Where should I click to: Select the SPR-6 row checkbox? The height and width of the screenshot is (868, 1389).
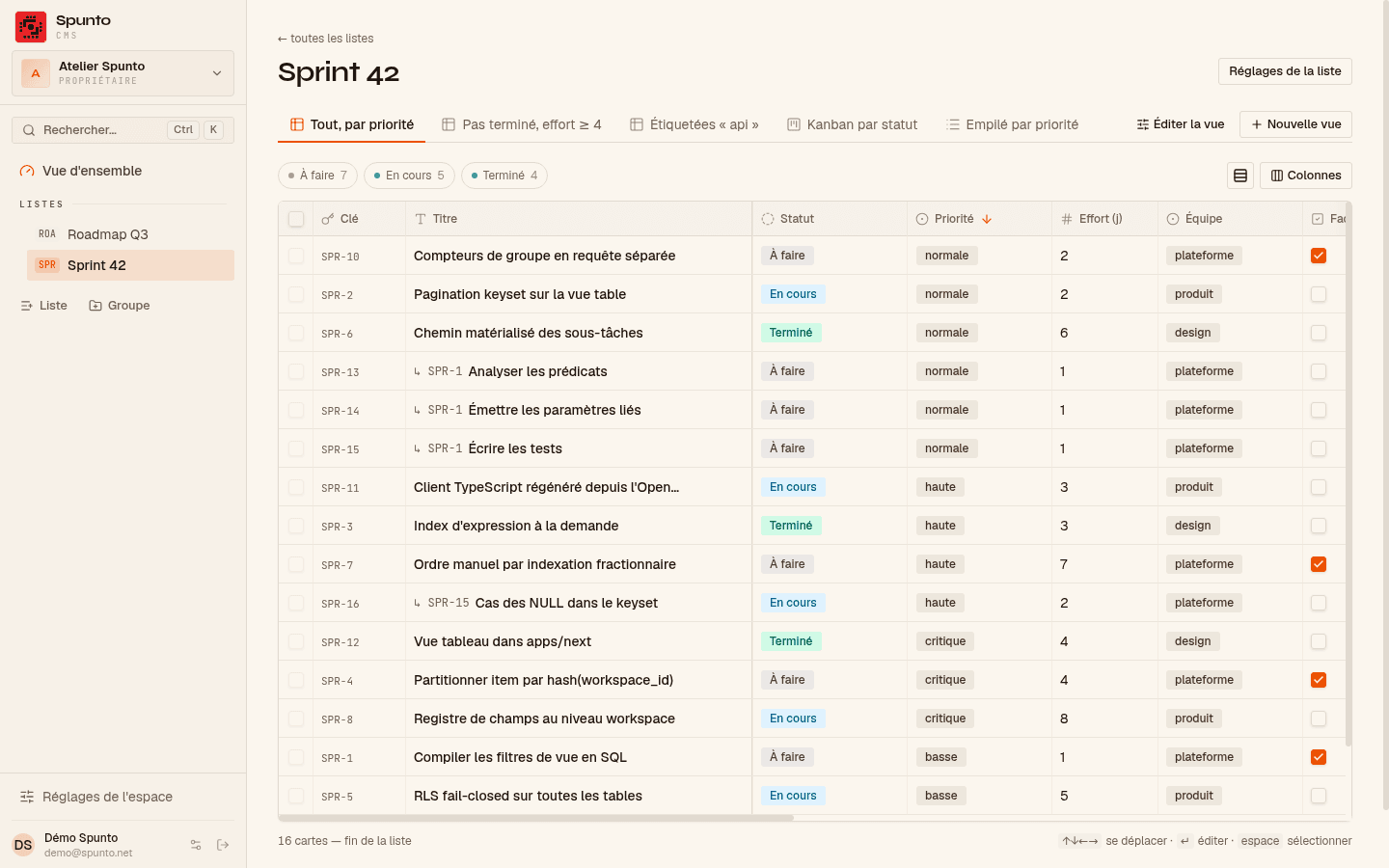click(296, 333)
